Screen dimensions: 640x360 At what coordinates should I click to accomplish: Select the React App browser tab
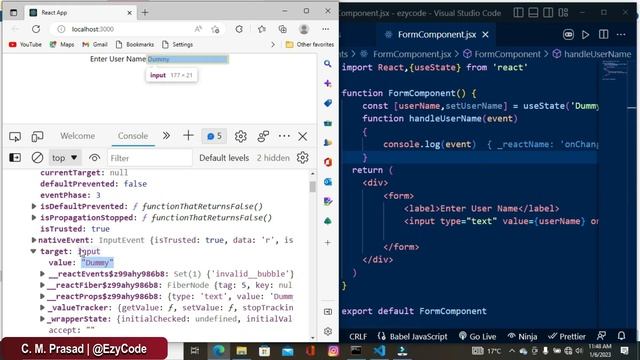click(81, 13)
